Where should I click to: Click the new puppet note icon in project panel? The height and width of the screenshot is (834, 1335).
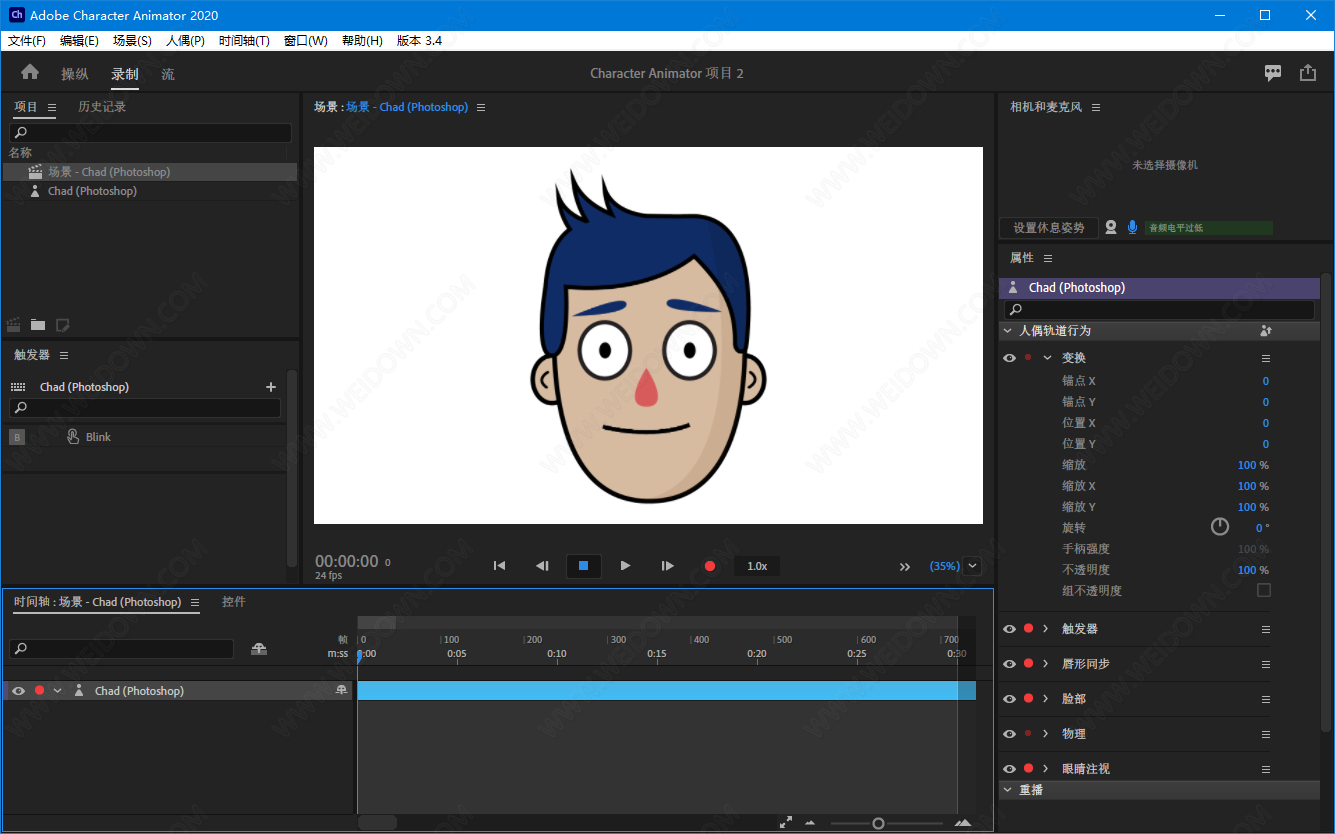point(63,325)
